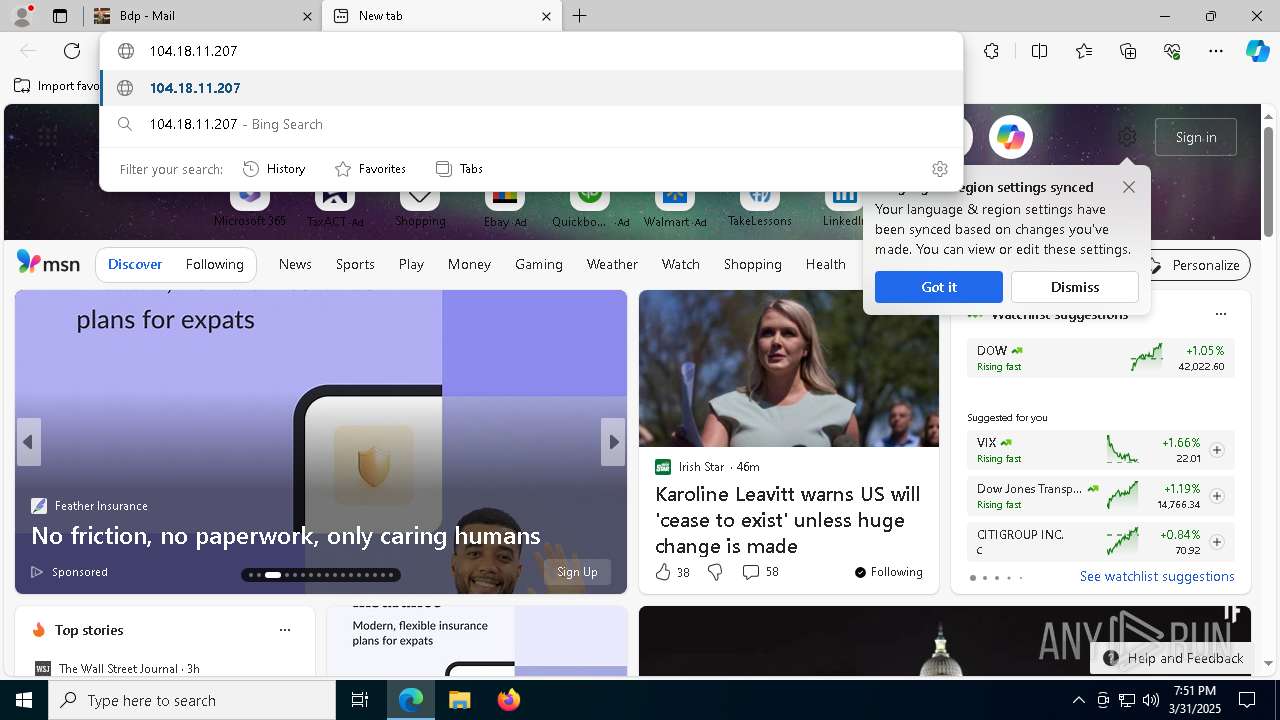
Task: Go to previous carousel slide arrow
Action: (x=28, y=442)
